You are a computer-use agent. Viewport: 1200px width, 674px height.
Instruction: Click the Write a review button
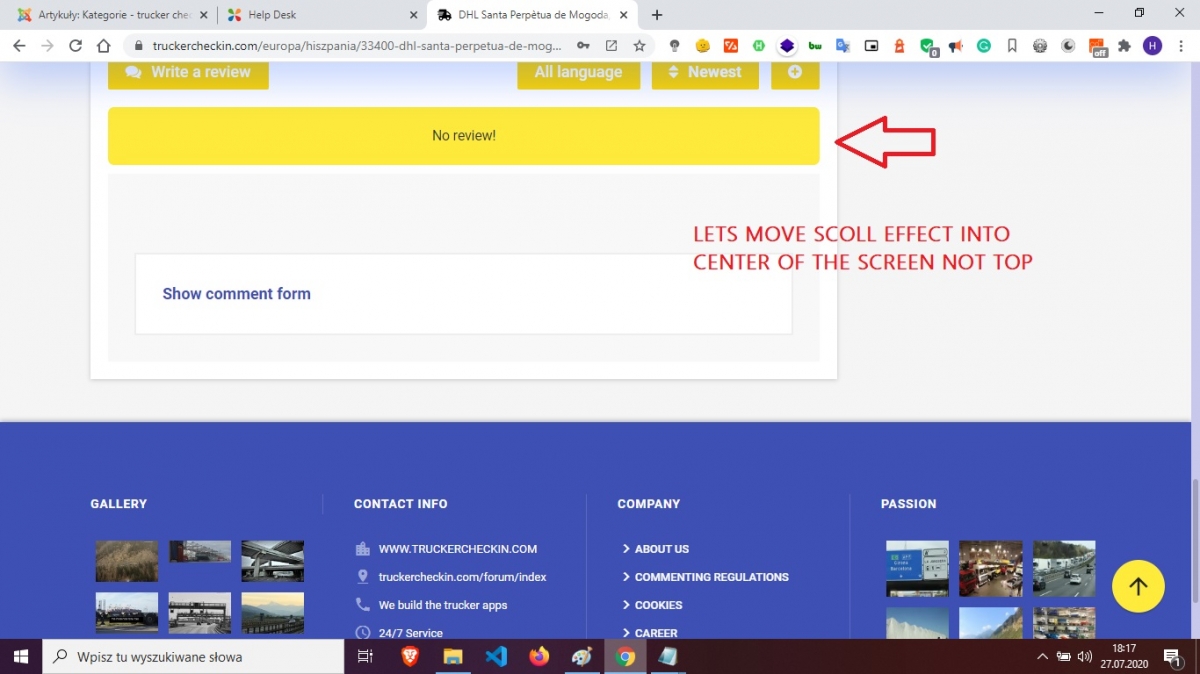point(188,72)
